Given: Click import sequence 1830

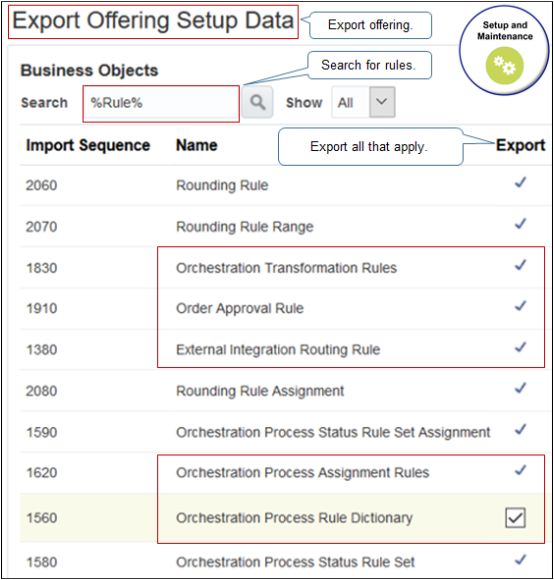Looking at the screenshot, I should click(x=41, y=268).
